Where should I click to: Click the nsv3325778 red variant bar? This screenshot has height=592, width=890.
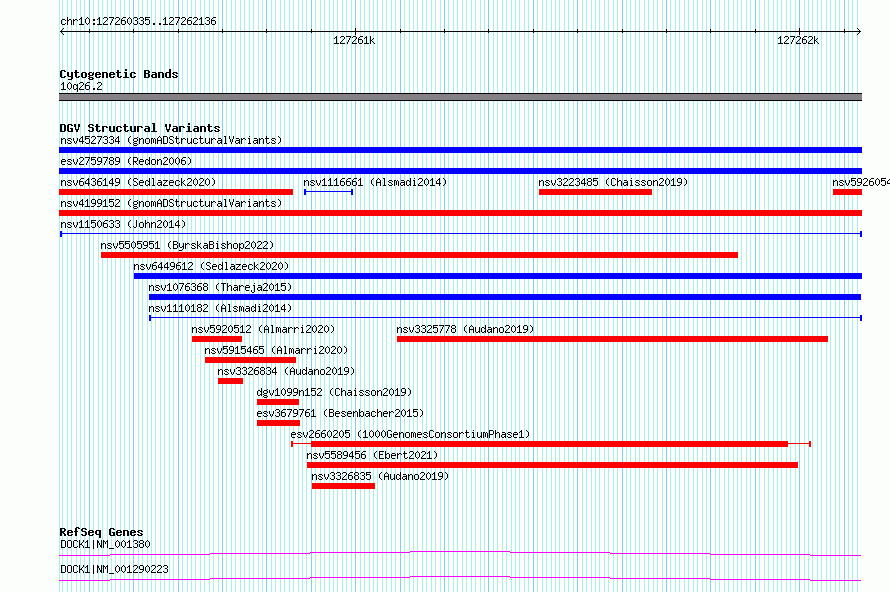[612, 339]
